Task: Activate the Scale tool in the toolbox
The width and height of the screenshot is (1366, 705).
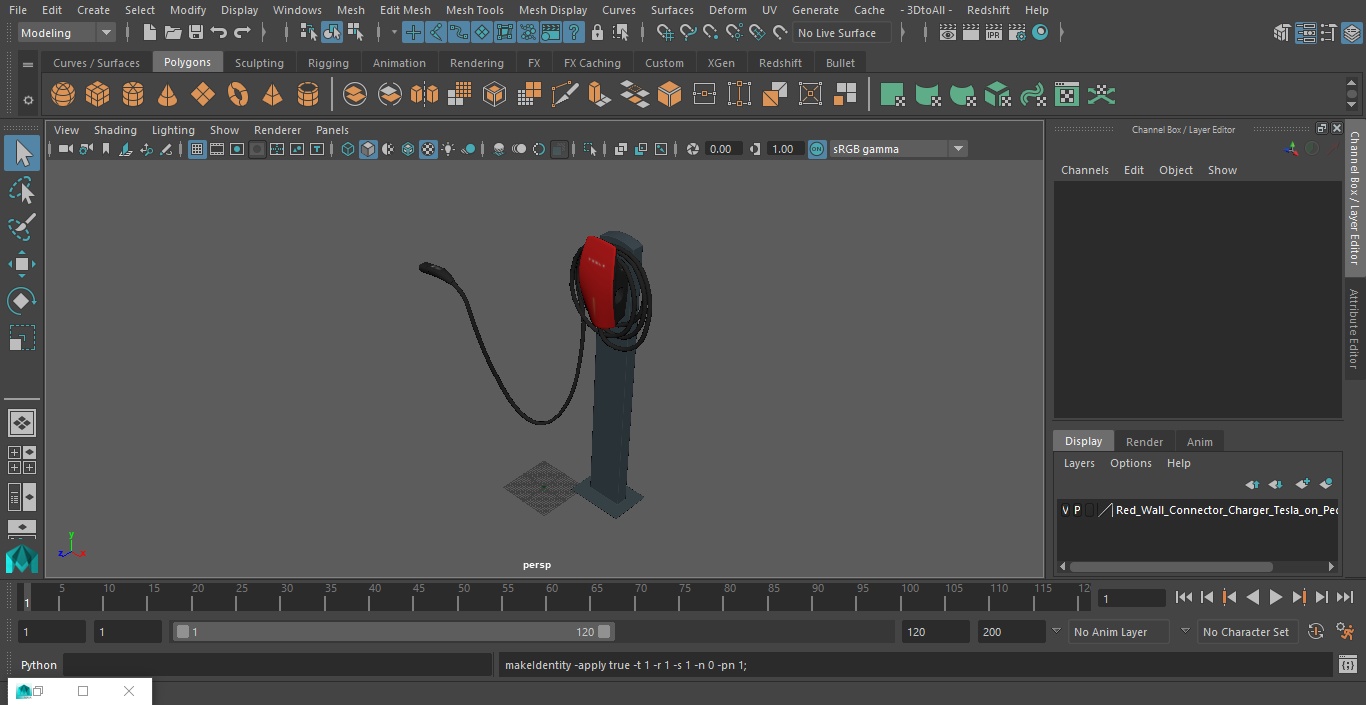Action: [x=21, y=338]
